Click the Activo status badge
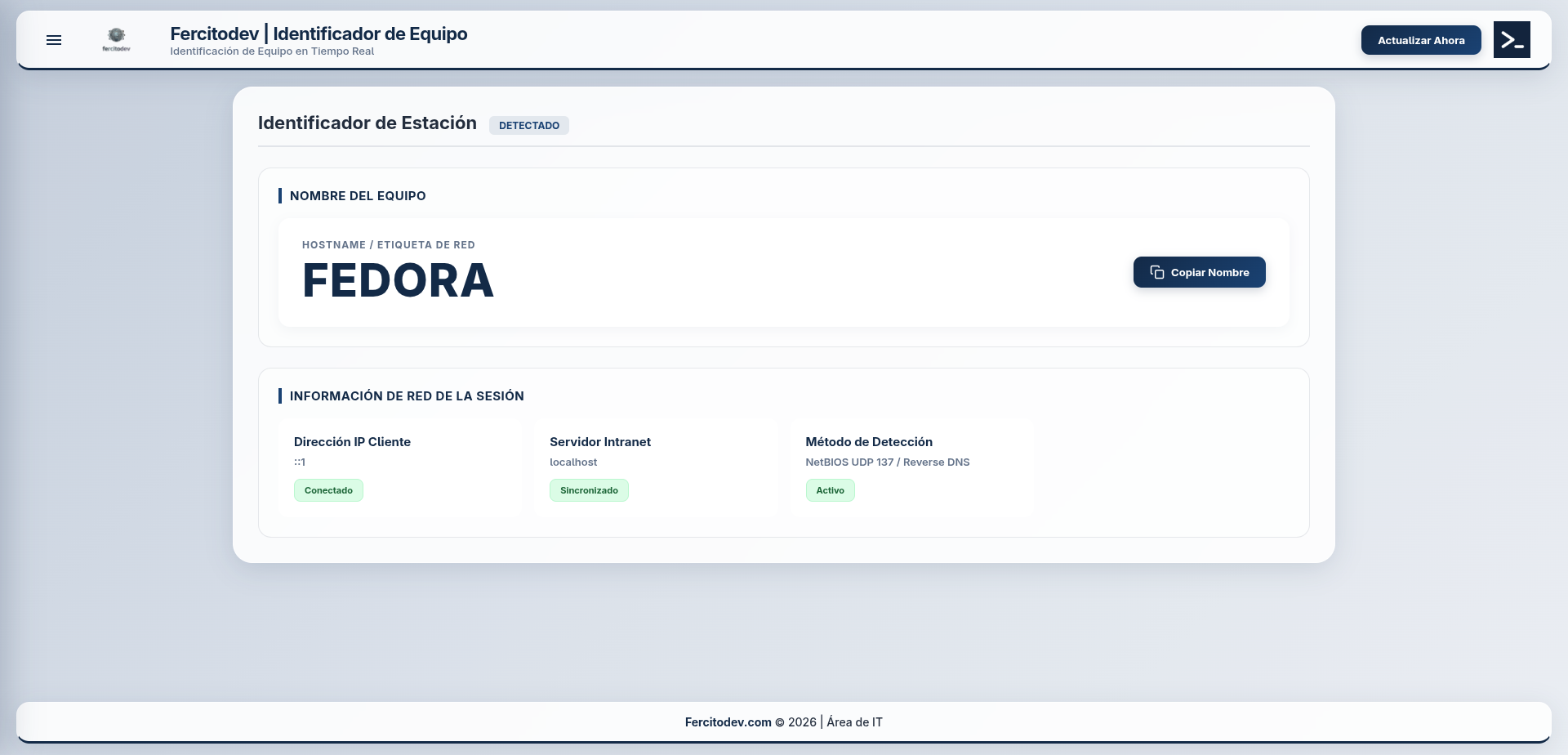Image resolution: width=1568 pixels, height=755 pixels. click(x=830, y=490)
